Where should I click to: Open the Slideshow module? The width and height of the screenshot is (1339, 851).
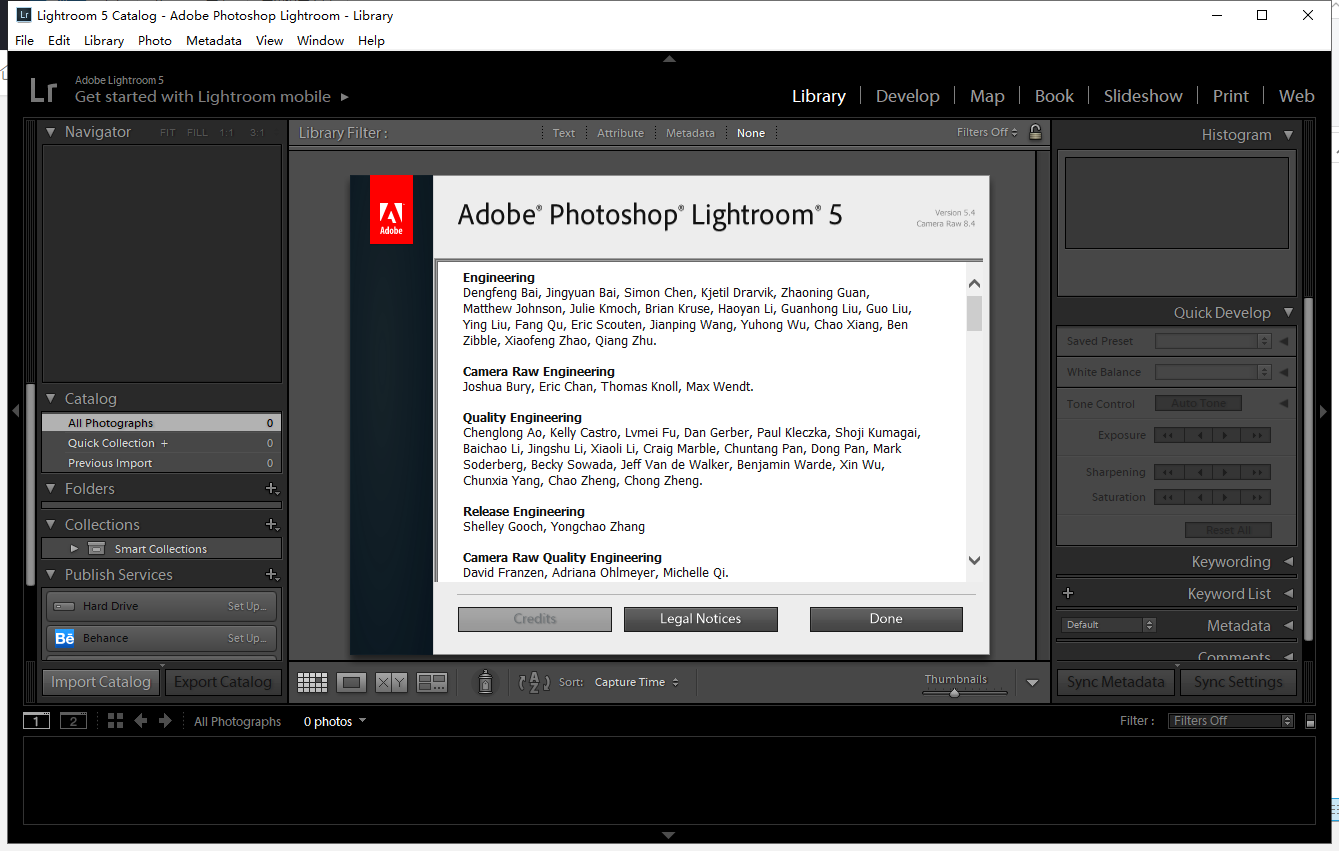(1143, 96)
